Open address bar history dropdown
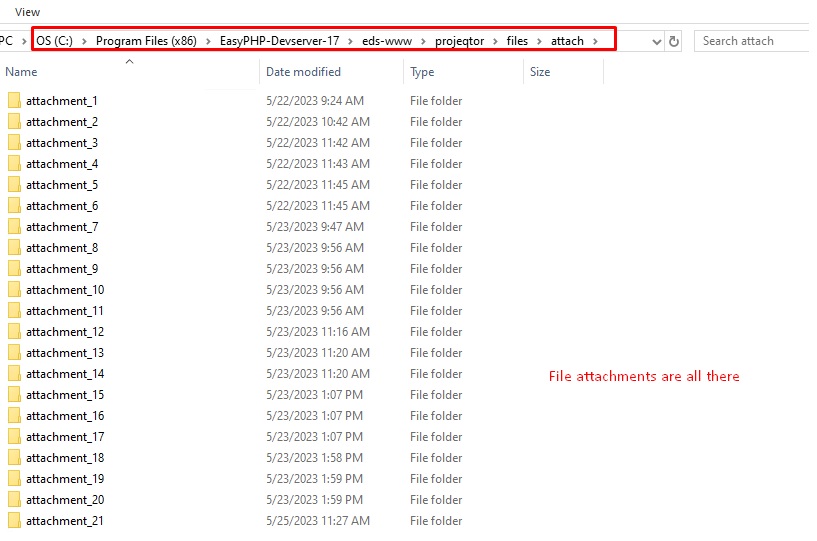 [x=657, y=42]
